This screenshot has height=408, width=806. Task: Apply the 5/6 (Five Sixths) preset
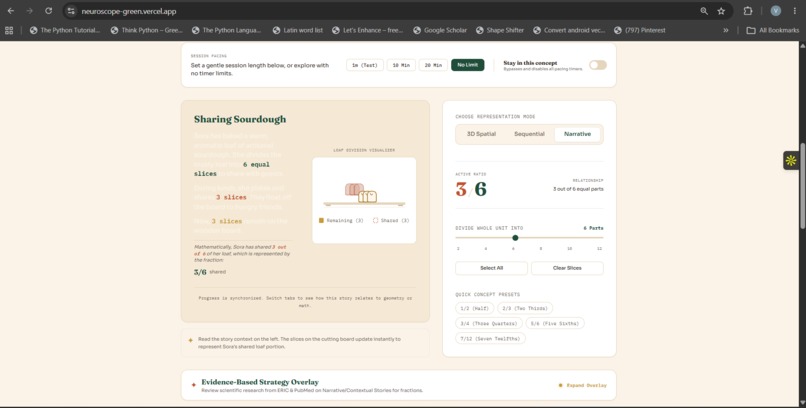555,323
